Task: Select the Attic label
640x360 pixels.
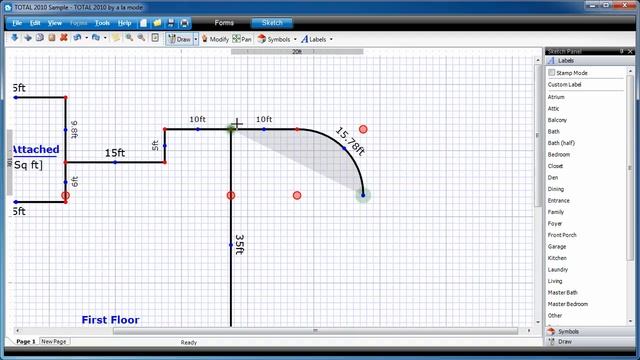Action: [553, 109]
